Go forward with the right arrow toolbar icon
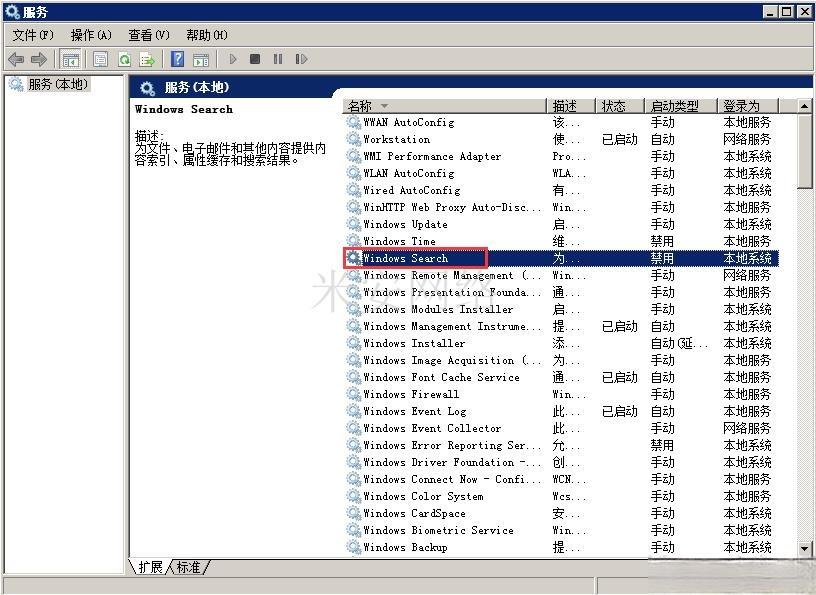Screen dimensions: 816x595 point(39,59)
